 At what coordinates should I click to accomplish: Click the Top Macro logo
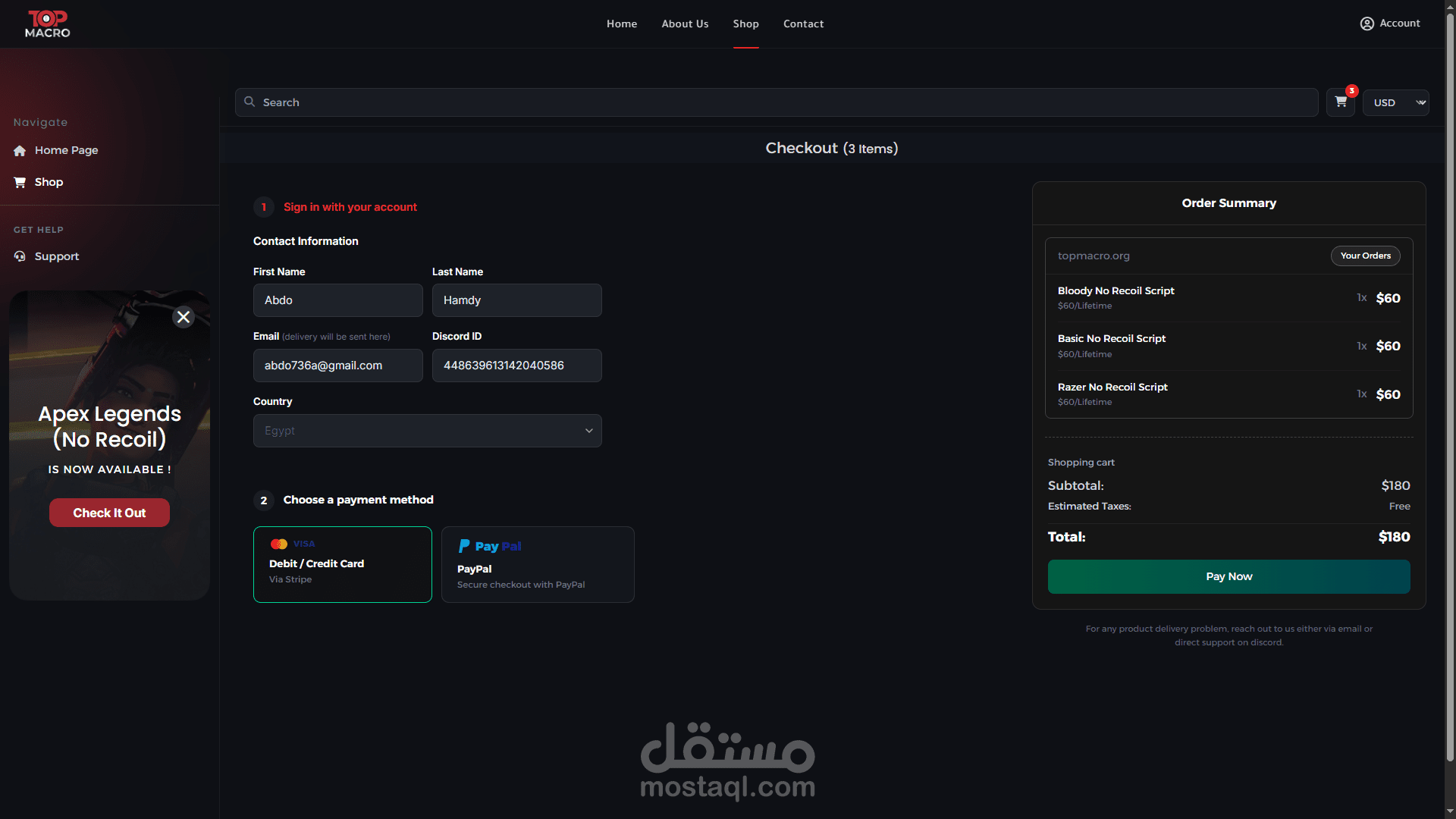pos(48,24)
